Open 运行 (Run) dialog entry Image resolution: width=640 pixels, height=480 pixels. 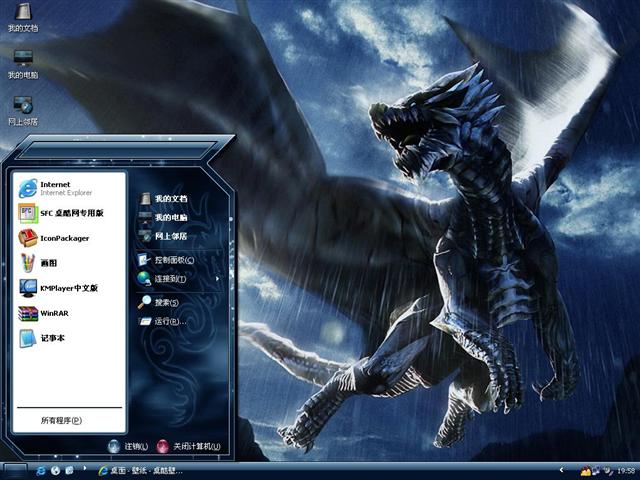tap(168, 321)
